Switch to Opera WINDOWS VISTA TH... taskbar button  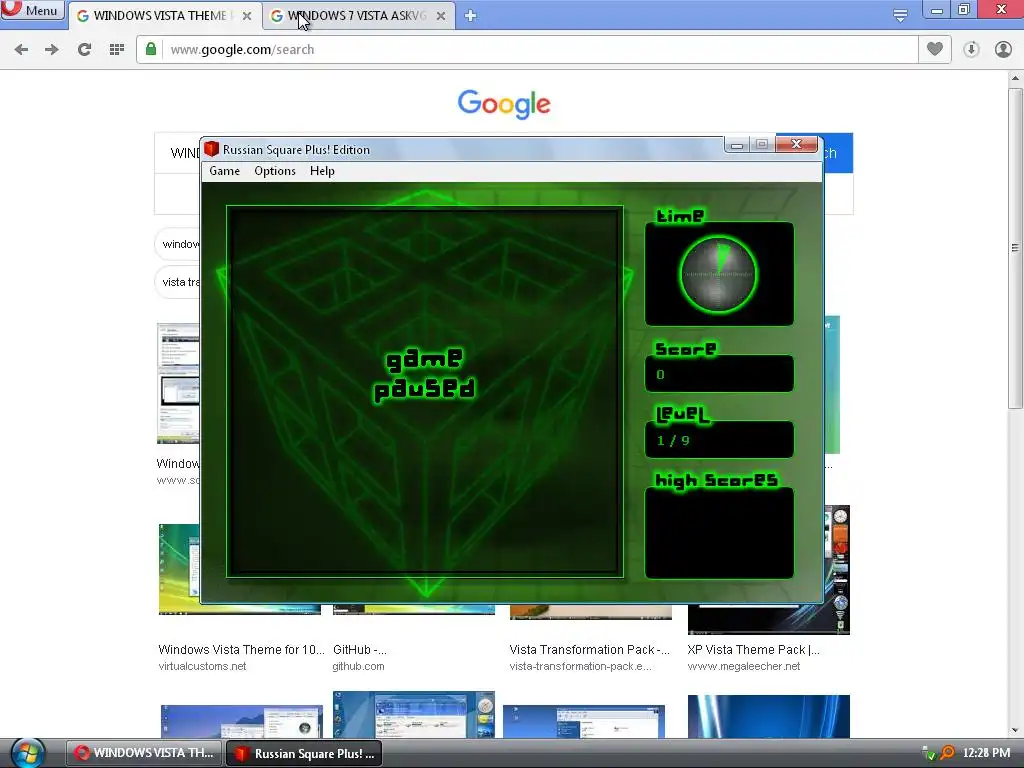[x=144, y=753]
